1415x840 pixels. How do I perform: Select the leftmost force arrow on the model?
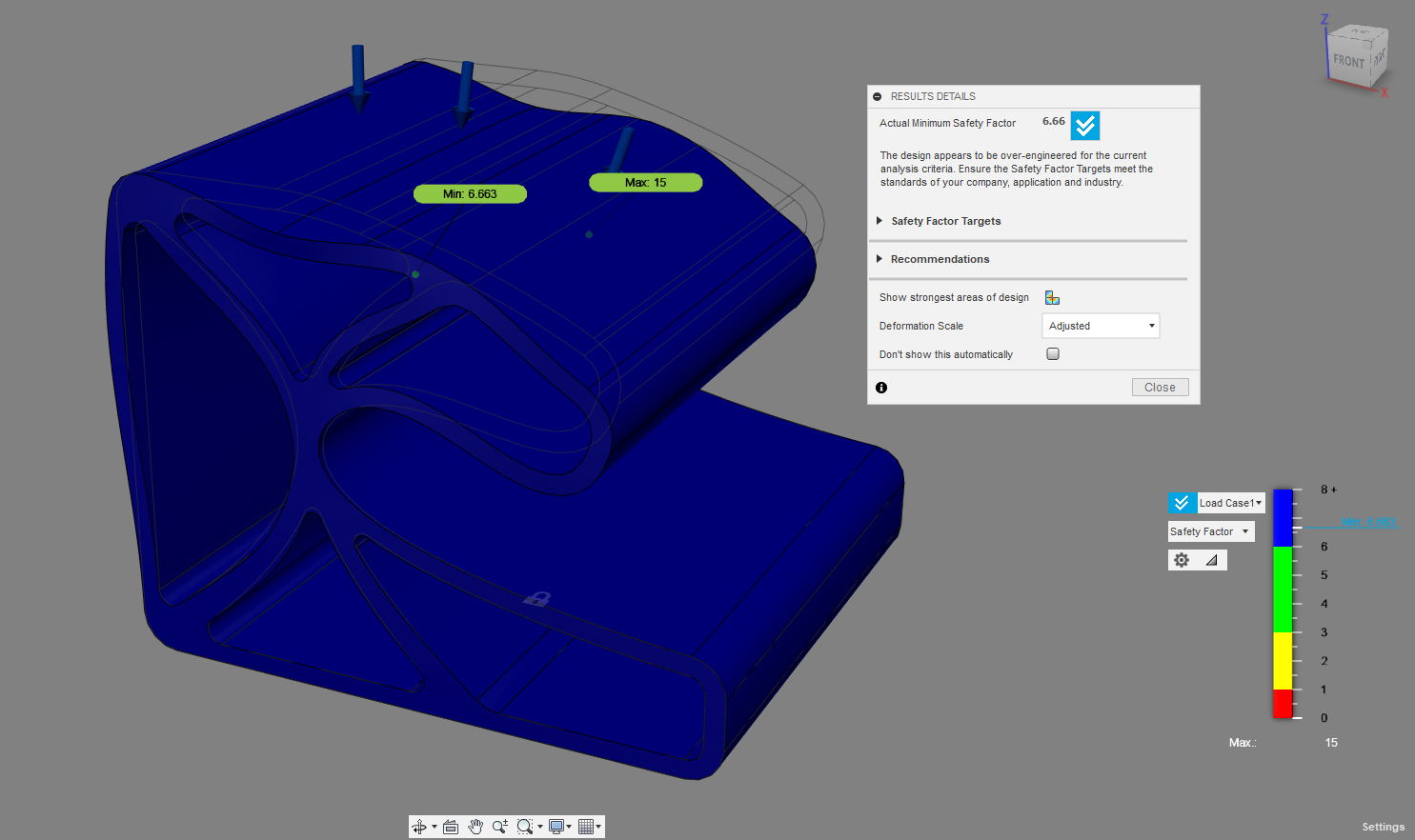(358, 79)
